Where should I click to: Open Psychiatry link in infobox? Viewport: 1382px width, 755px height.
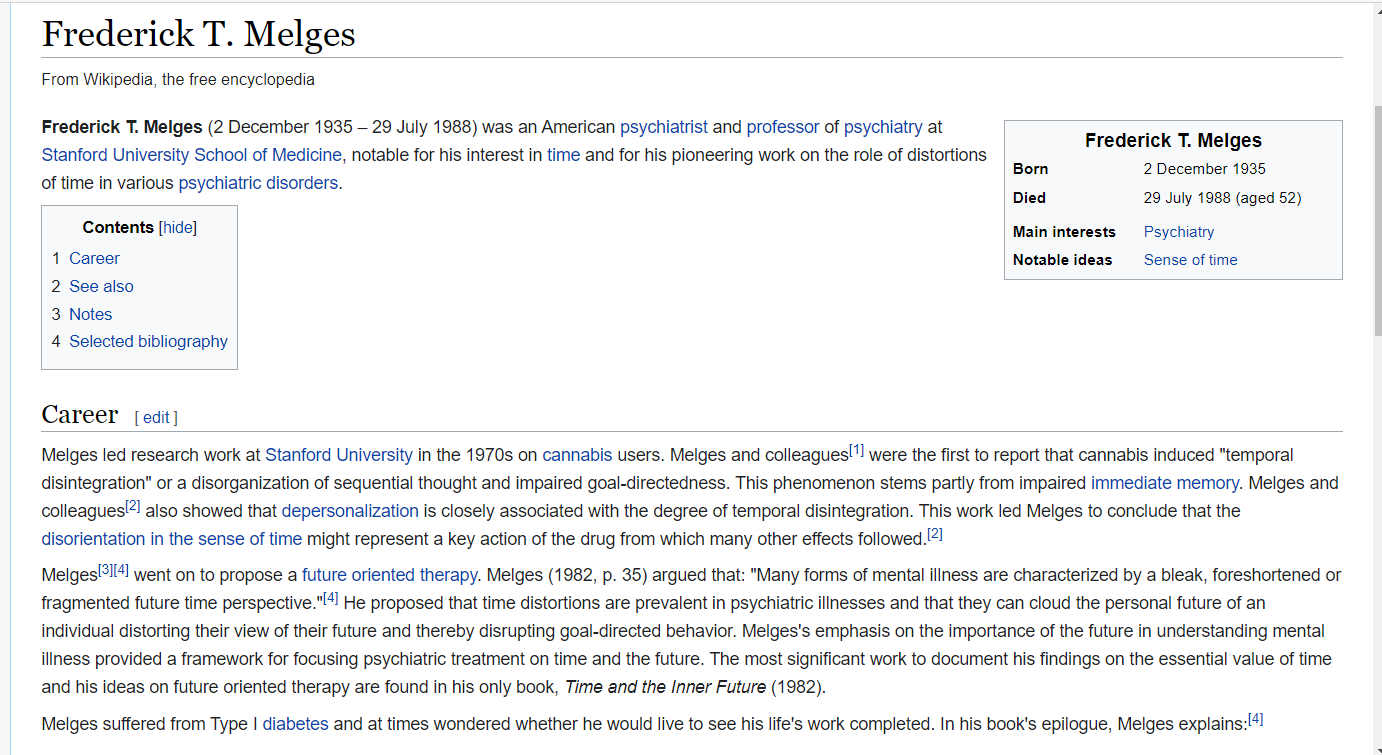[x=1179, y=231]
